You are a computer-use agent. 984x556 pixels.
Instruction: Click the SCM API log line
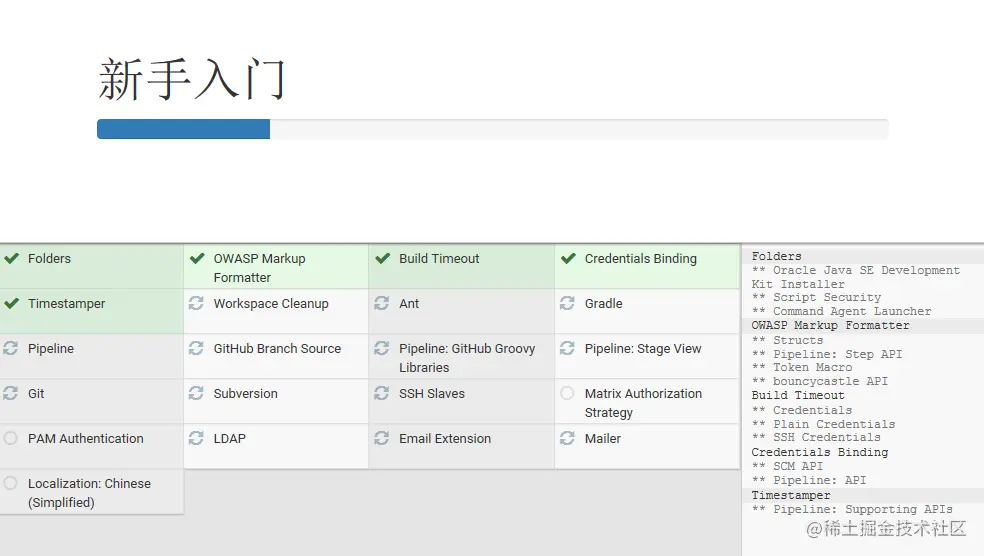point(788,466)
